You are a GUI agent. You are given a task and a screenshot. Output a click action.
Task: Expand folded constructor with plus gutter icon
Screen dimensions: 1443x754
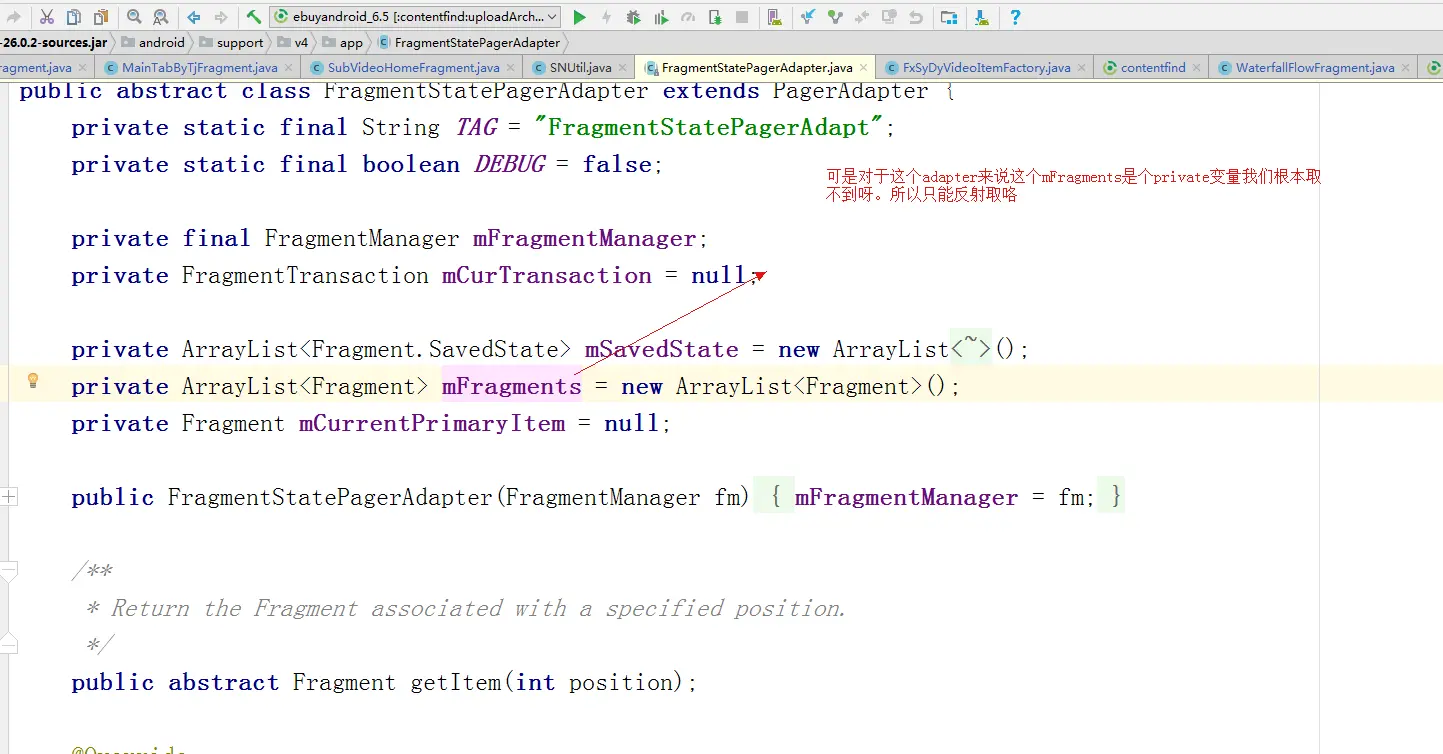click(9, 496)
